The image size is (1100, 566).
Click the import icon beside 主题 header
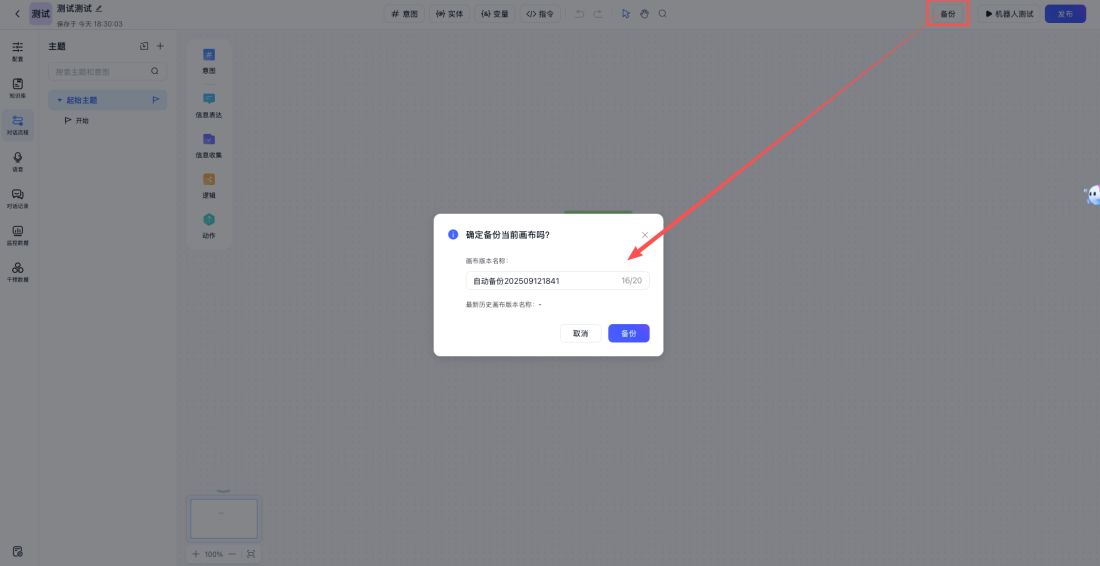[x=144, y=46]
